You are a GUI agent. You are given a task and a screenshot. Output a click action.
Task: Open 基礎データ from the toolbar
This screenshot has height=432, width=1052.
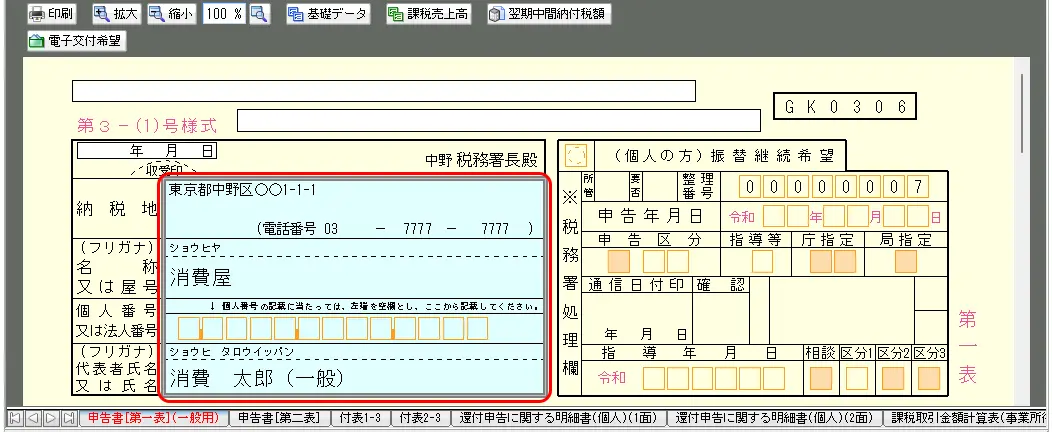327,14
